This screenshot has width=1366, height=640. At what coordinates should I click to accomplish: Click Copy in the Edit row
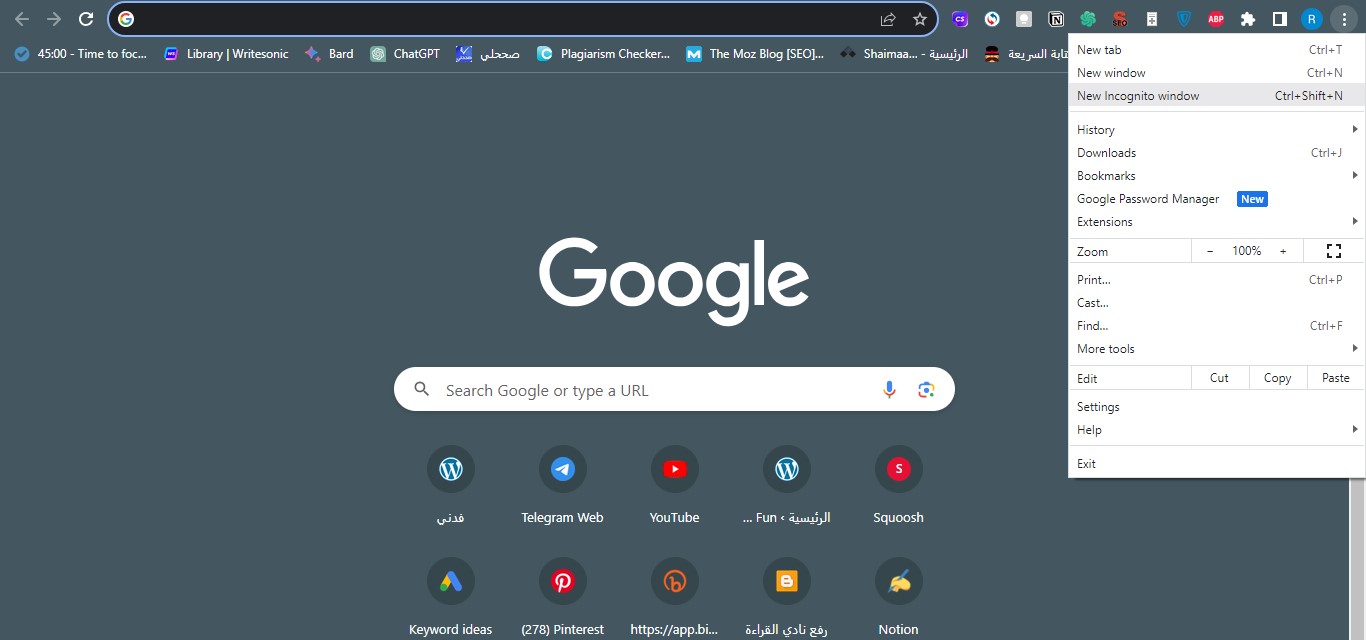(1277, 378)
